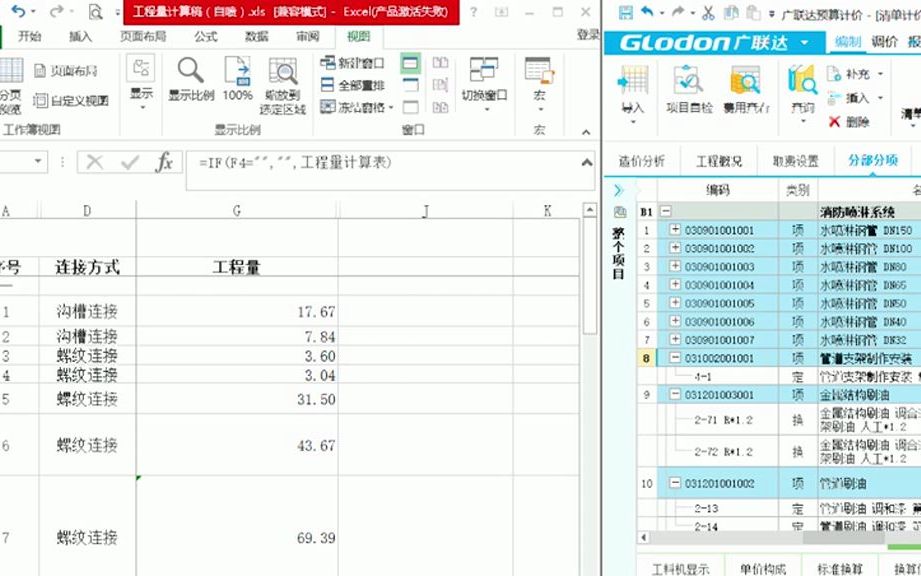This screenshot has height=576, width=921.
Task: Open the Glodon 广联达 logo menu dropdown
Action: pos(804,42)
